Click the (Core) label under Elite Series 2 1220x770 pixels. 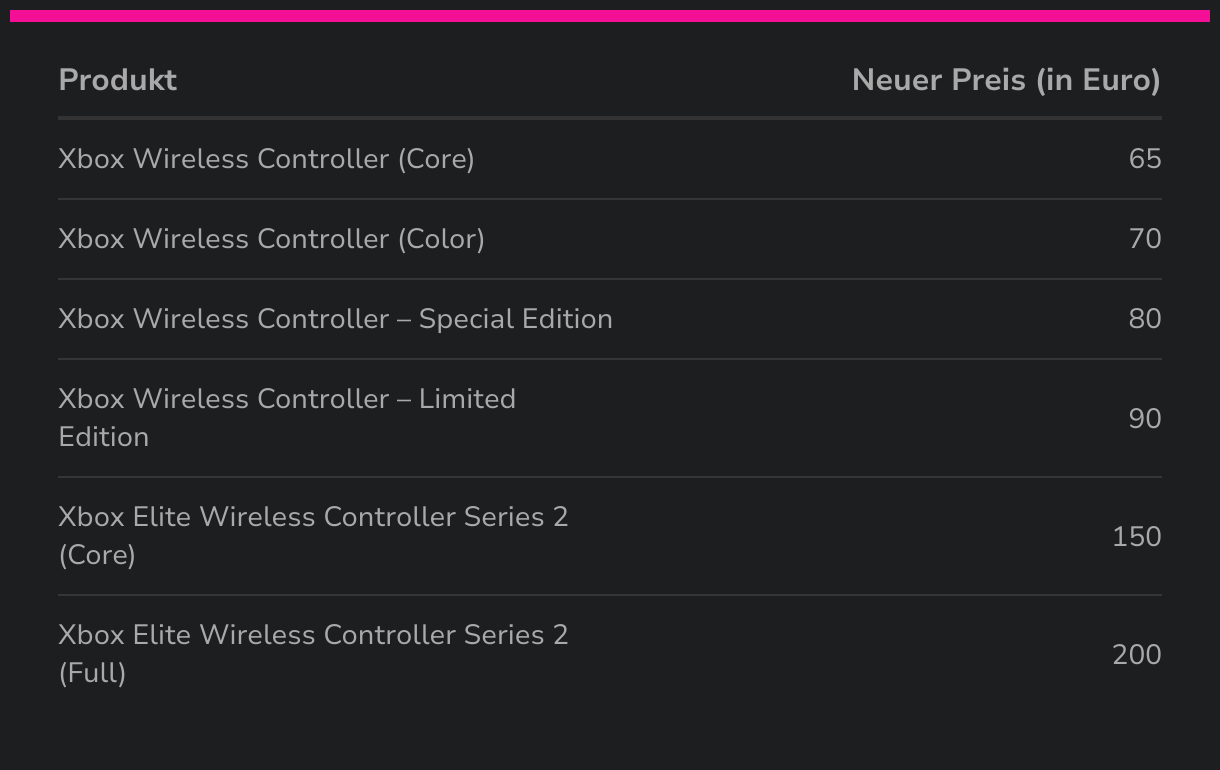tap(97, 555)
